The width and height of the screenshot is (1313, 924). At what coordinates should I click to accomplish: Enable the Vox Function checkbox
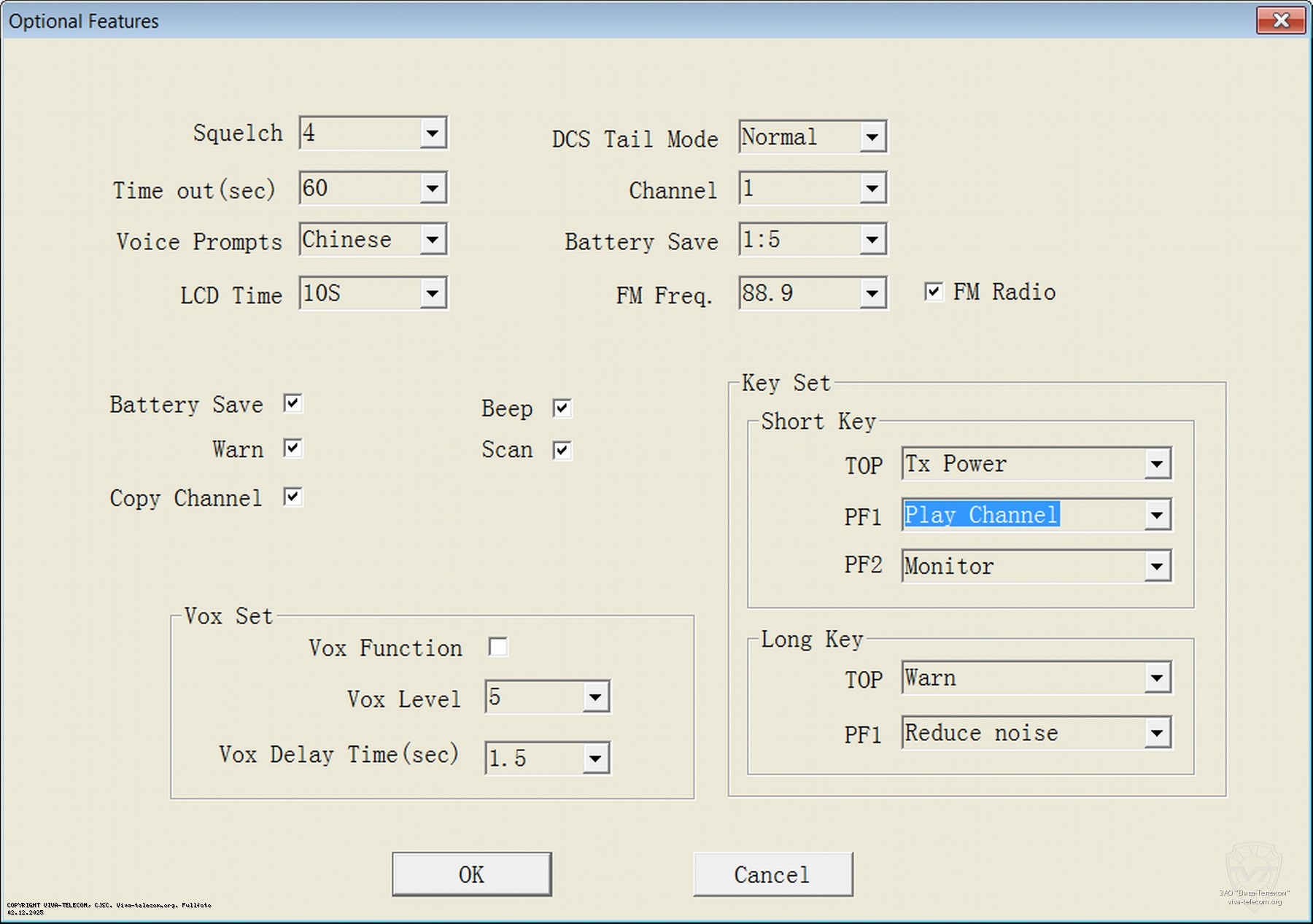click(x=498, y=647)
